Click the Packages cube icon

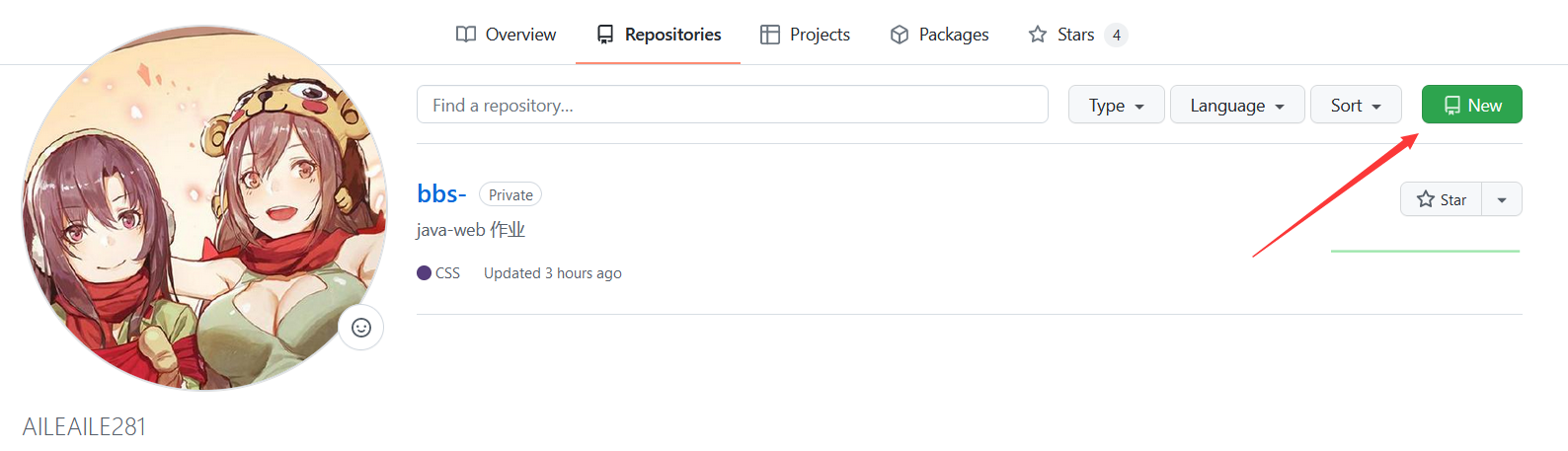[x=900, y=35]
